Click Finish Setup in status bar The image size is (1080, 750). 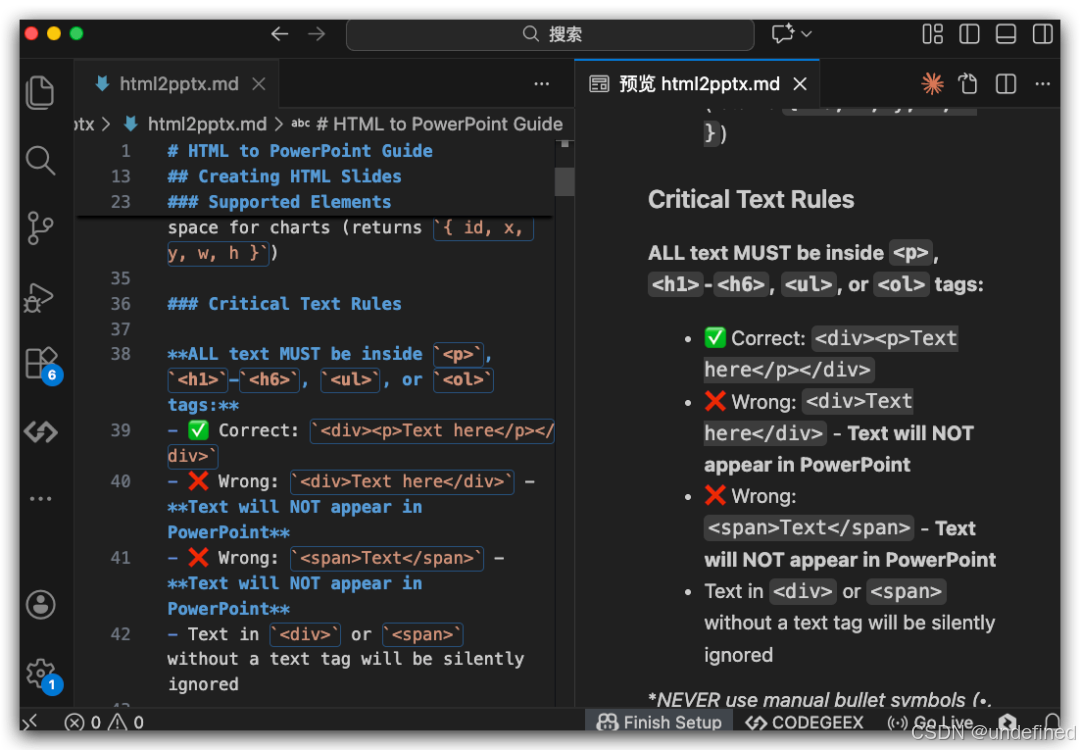click(659, 722)
